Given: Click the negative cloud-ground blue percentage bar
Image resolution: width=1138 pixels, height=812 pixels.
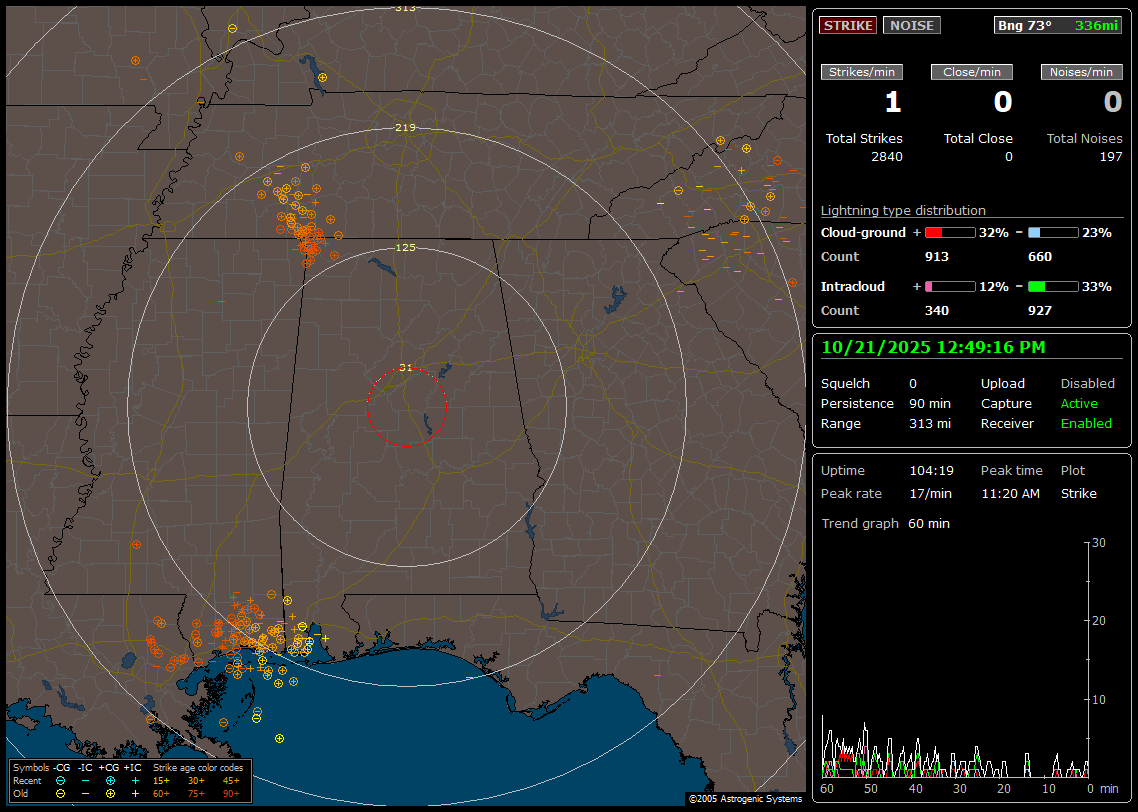Looking at the screenshot, I should pyautogui.click(x=1053, y=232).
